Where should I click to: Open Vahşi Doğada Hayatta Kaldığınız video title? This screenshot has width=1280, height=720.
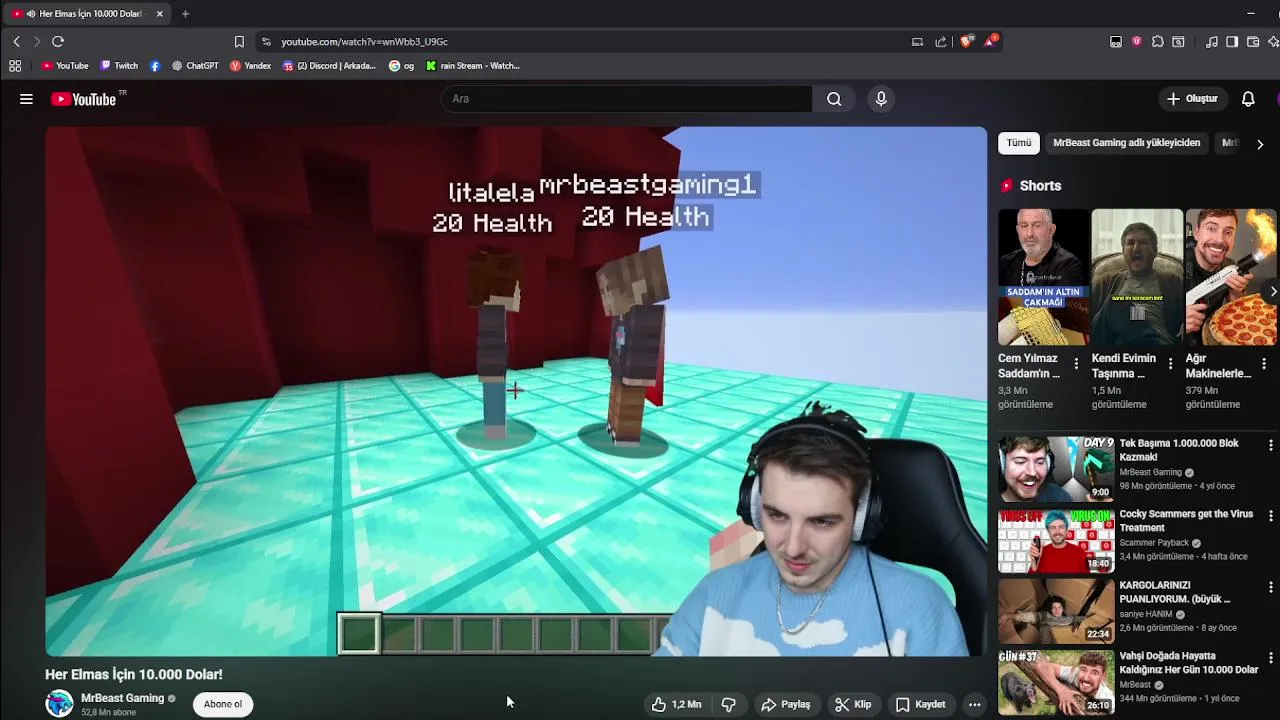[x=1189, y=663]
